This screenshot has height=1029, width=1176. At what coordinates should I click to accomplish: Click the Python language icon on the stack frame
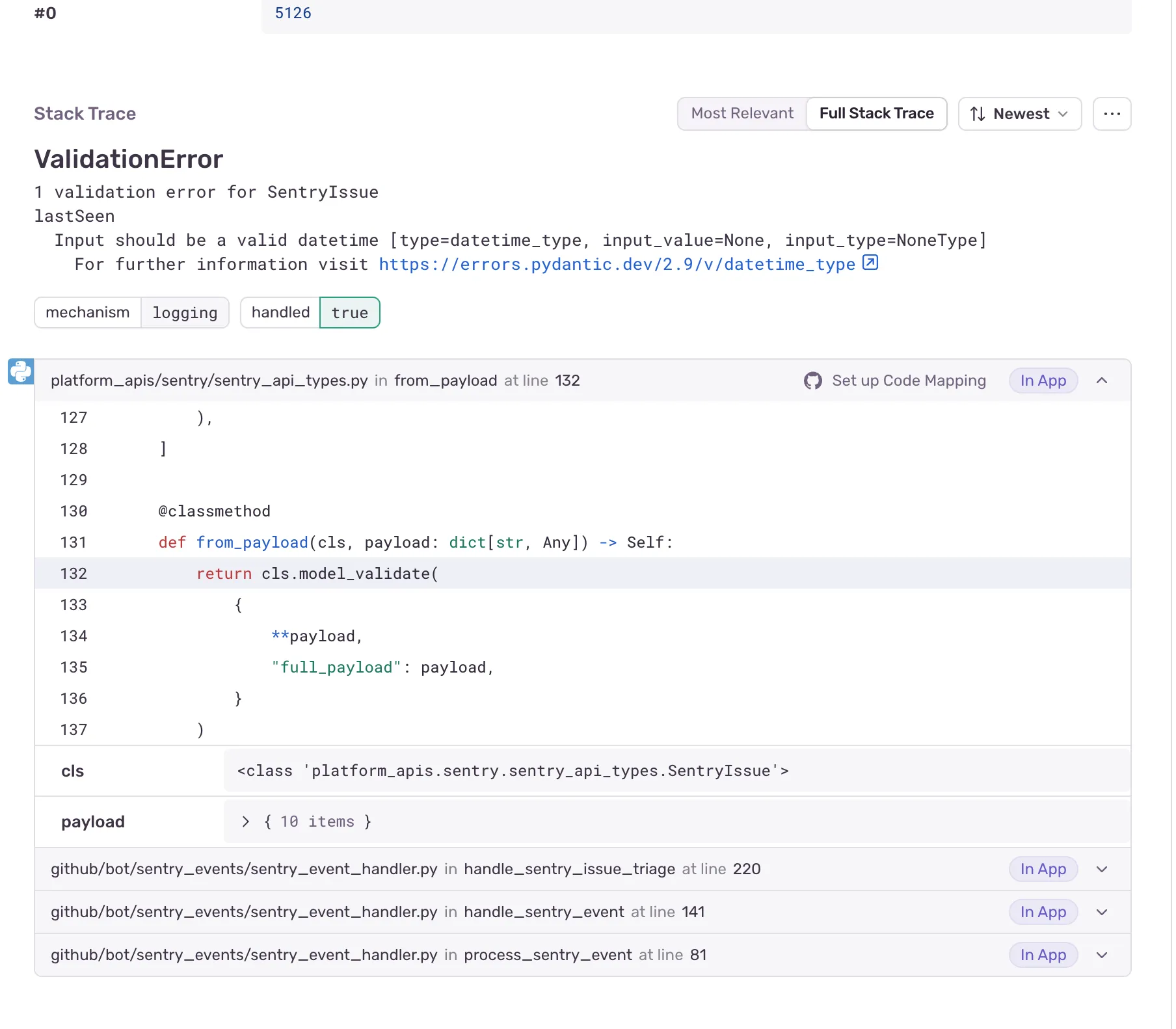click(x=20, y=371)
